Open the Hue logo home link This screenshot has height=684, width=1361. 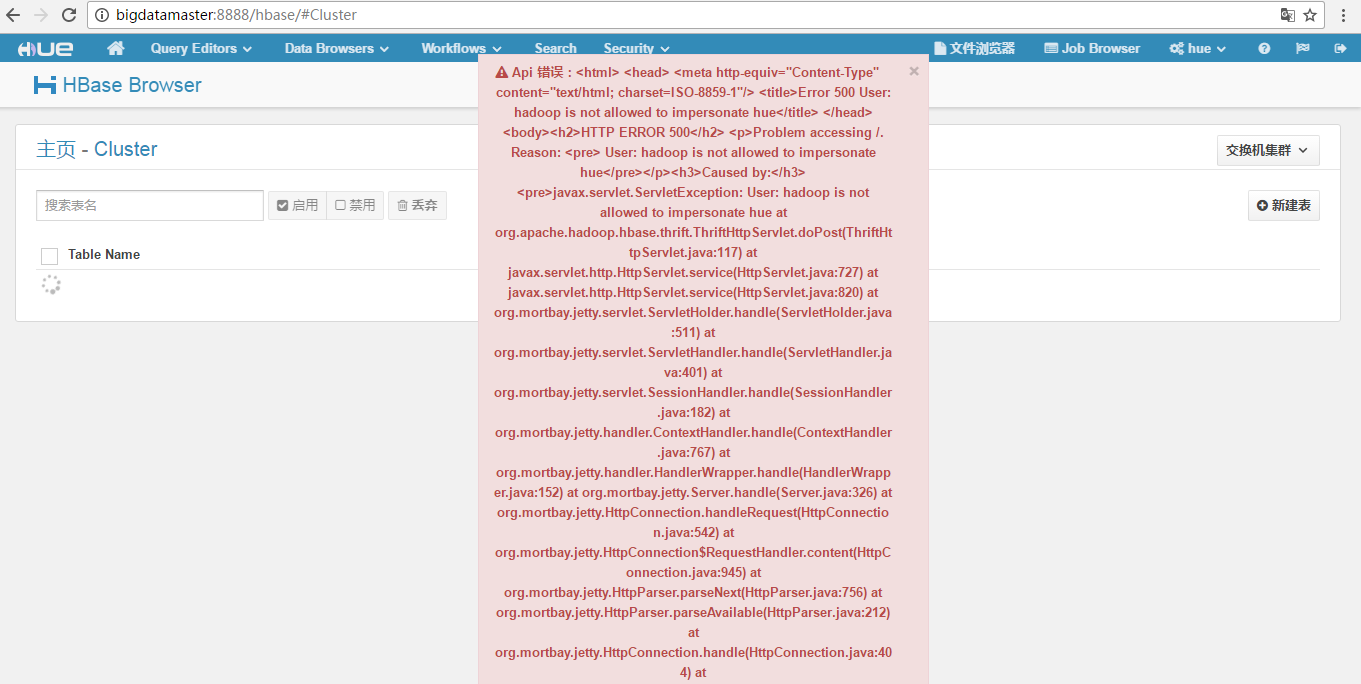click(x=46, y=48)
